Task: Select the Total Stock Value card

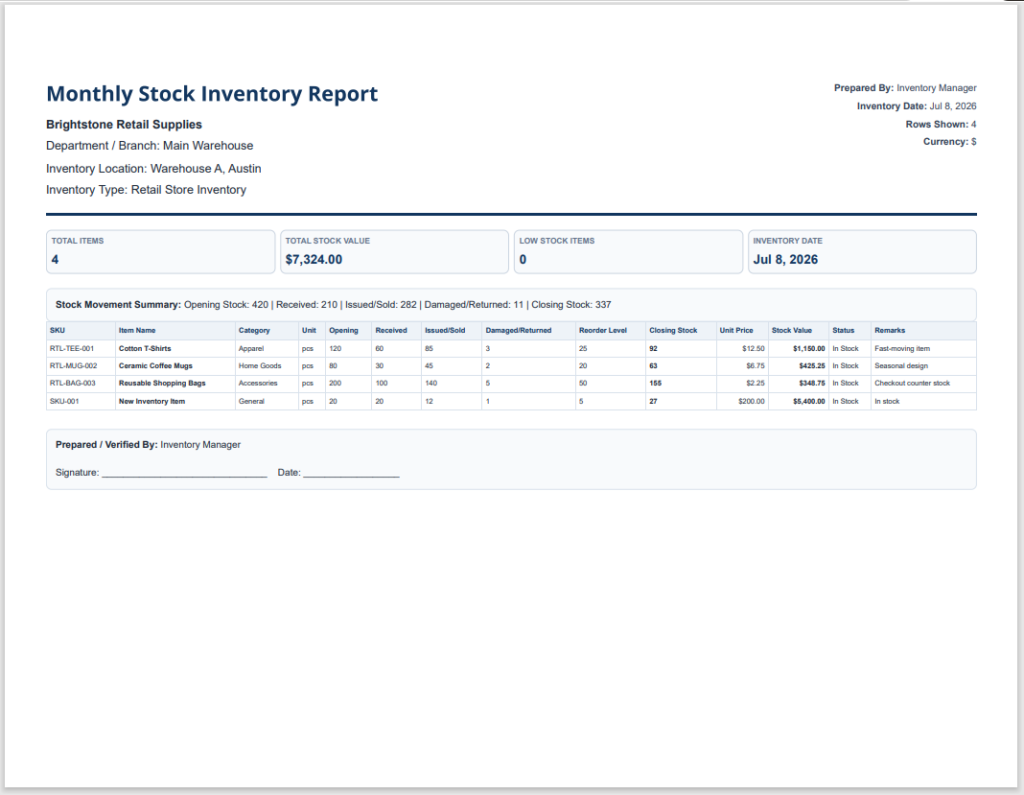Action: point(394,251)
